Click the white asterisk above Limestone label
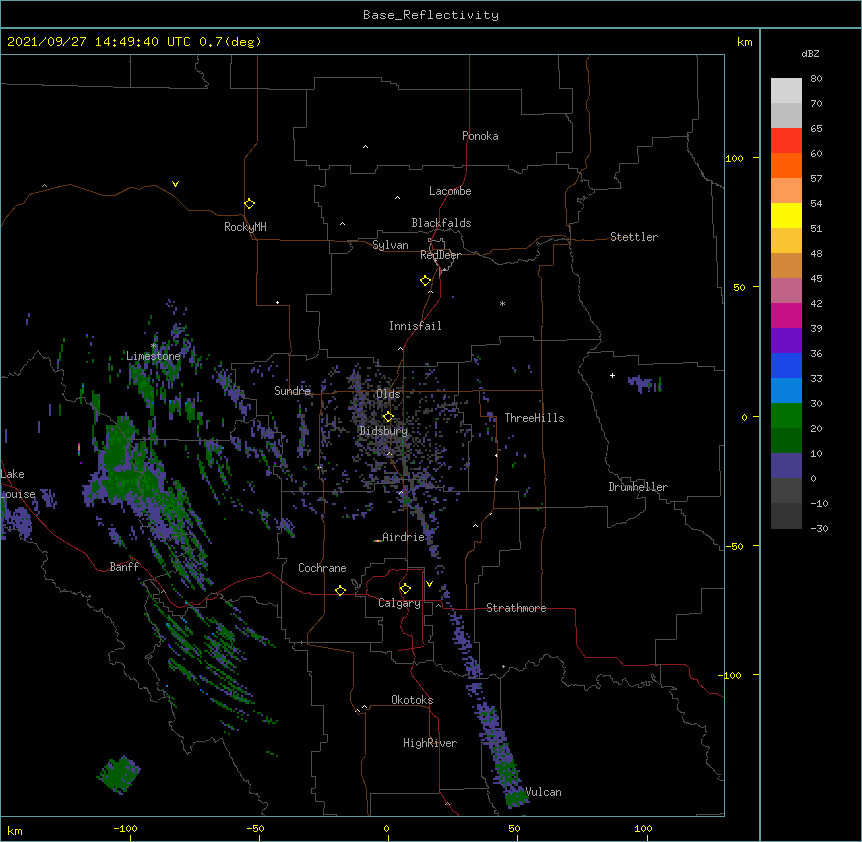Screen dimensions: 862x842 (x=154, y=346)
